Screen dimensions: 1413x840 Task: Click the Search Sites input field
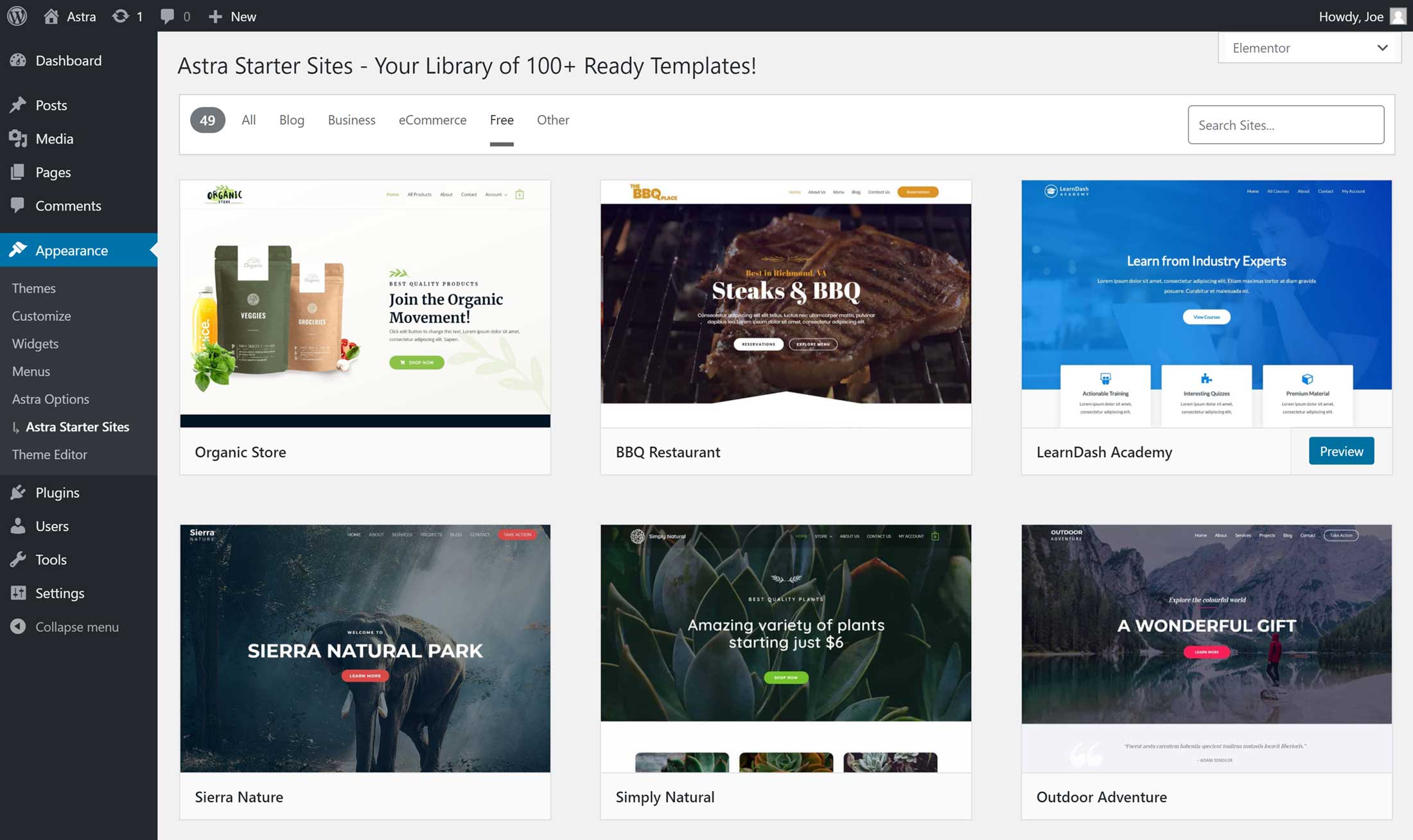1285,124
